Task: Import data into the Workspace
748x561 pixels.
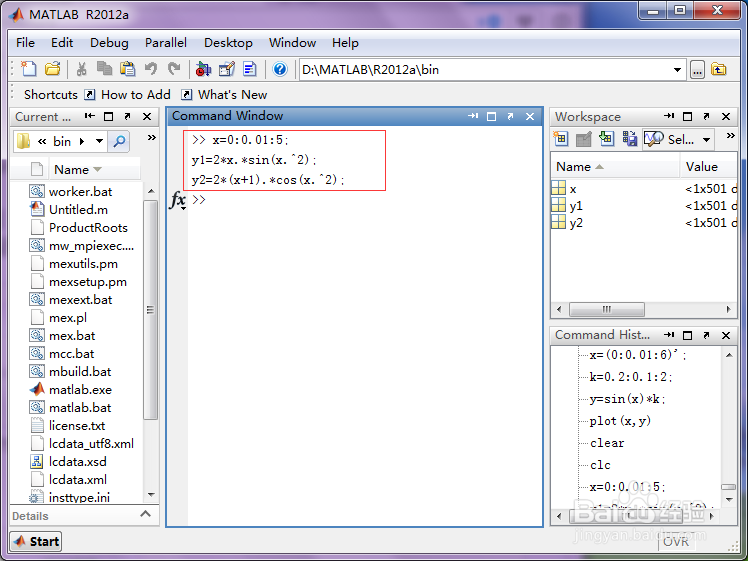Action: 606,139
